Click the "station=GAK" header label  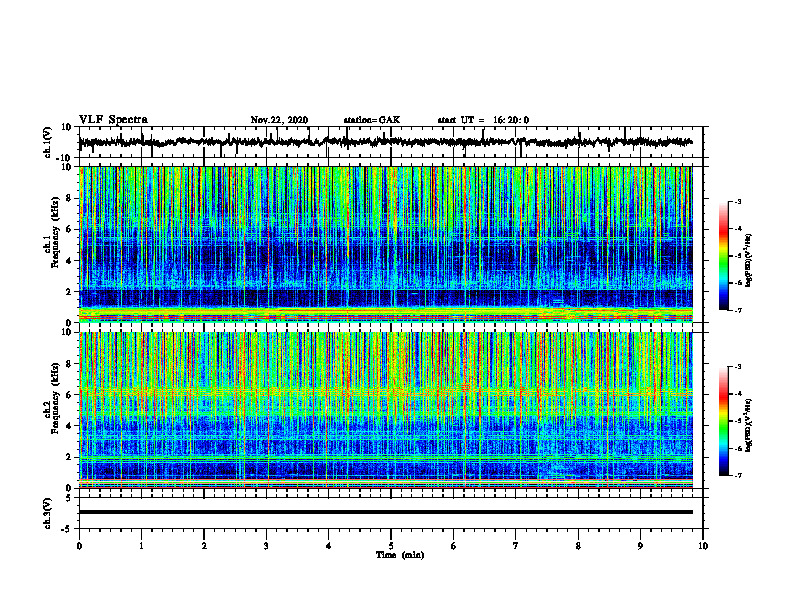click(372, 120)
